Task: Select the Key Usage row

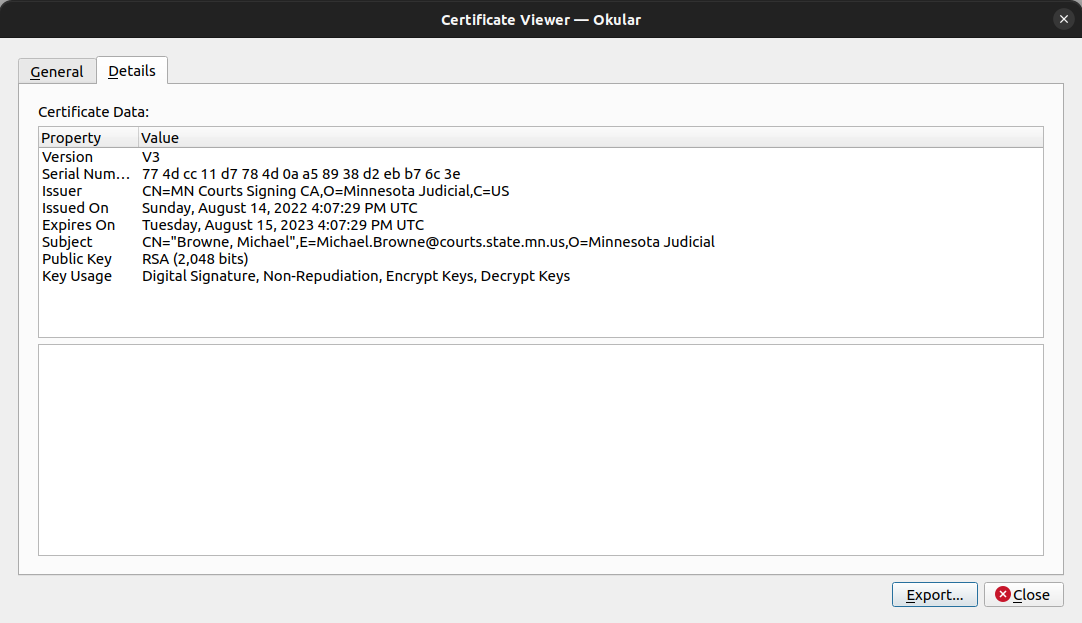Action: pos(540,276)
